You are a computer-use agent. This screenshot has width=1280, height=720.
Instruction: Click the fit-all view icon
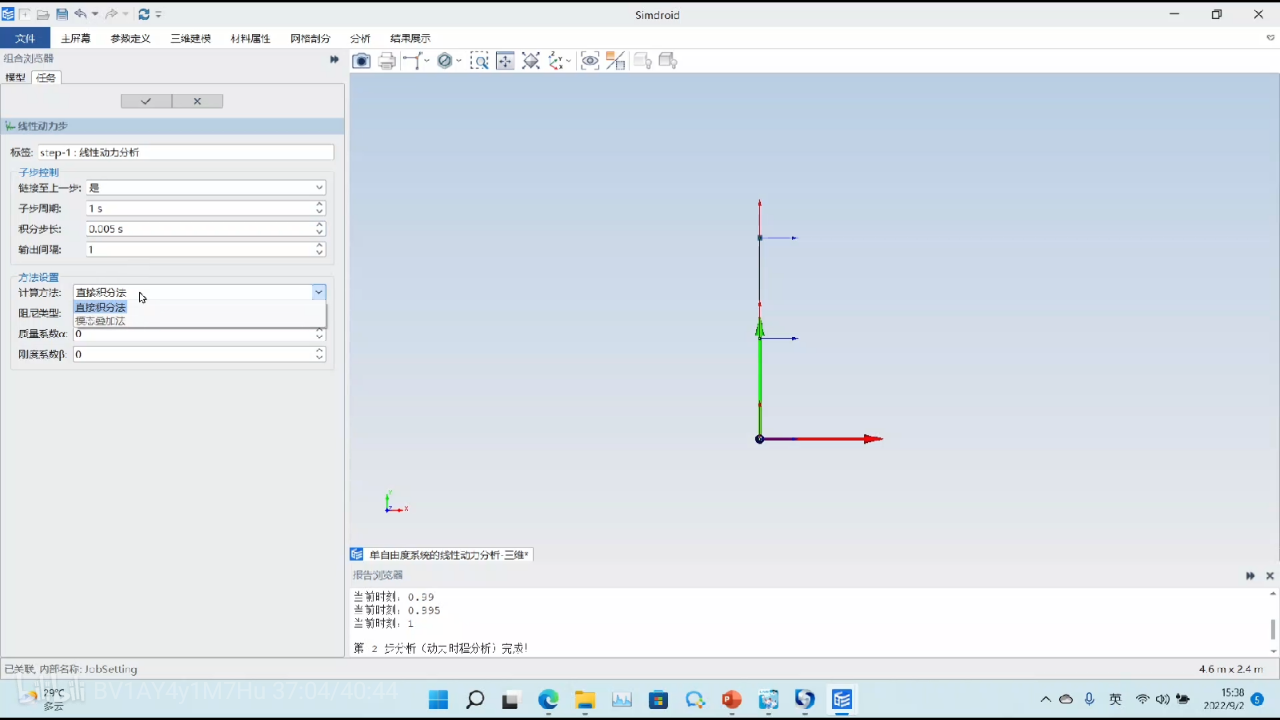pyautogui.click(x=531, y=61)
